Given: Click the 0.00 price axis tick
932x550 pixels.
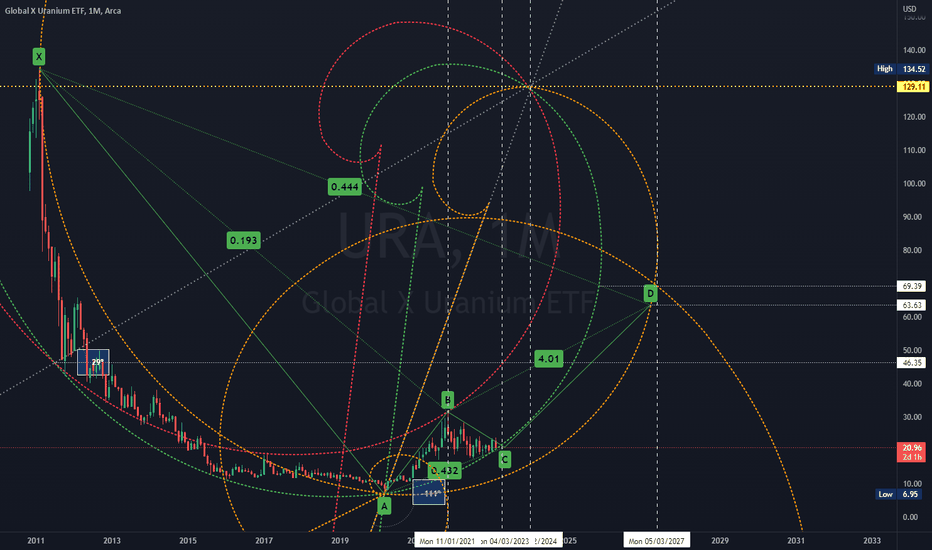Looking at the screenshot, I should (912, 517).
